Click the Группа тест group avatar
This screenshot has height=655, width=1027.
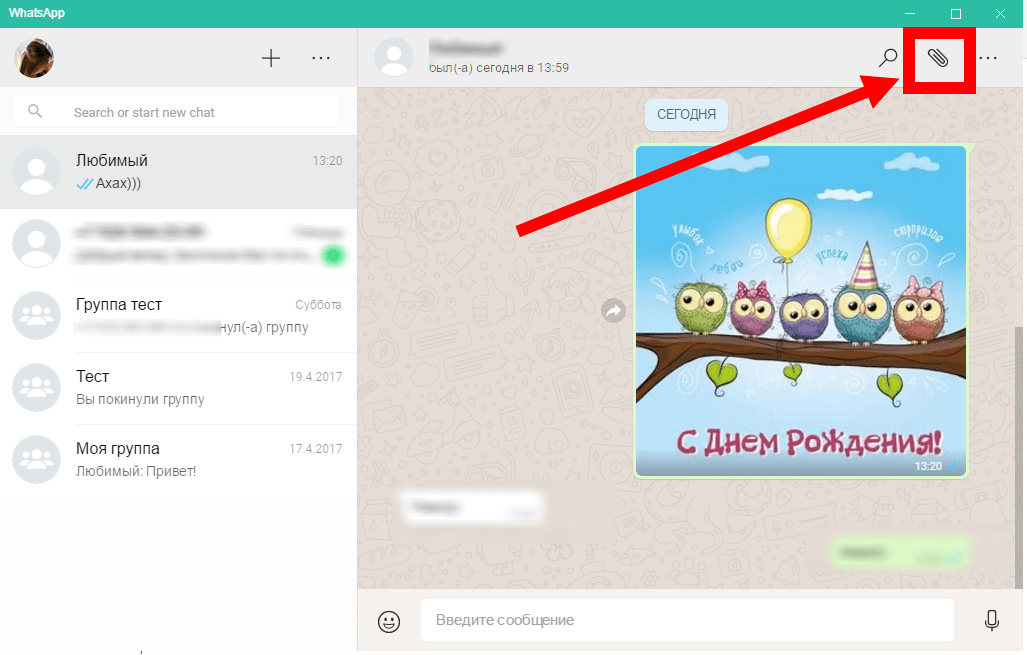coord(37,315)
